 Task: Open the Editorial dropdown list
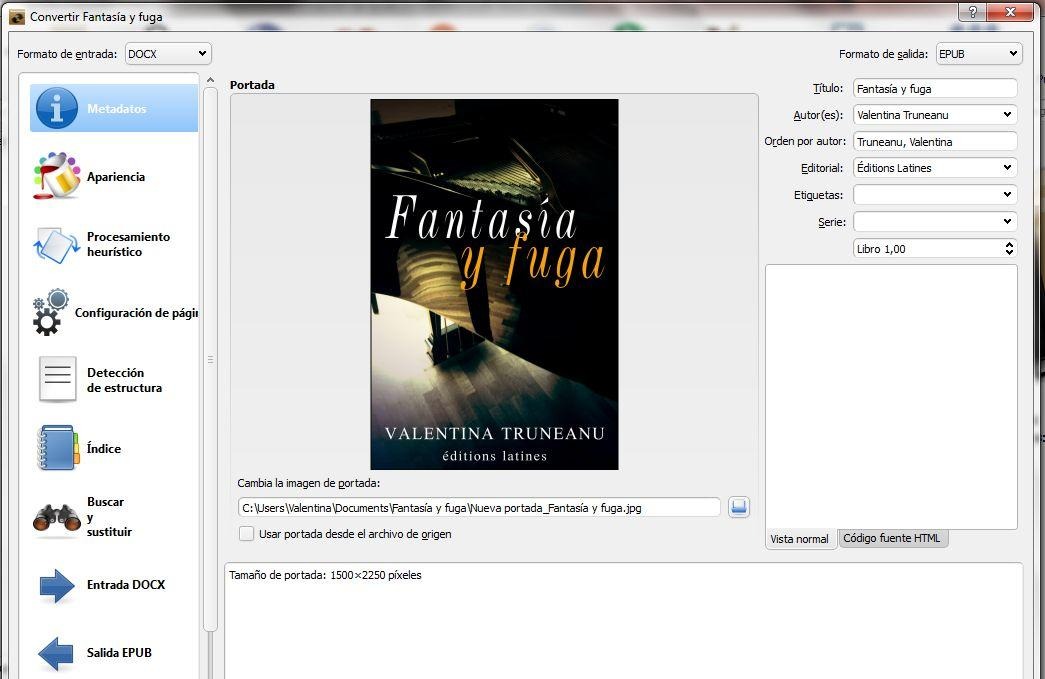[x=1006, y=168]
